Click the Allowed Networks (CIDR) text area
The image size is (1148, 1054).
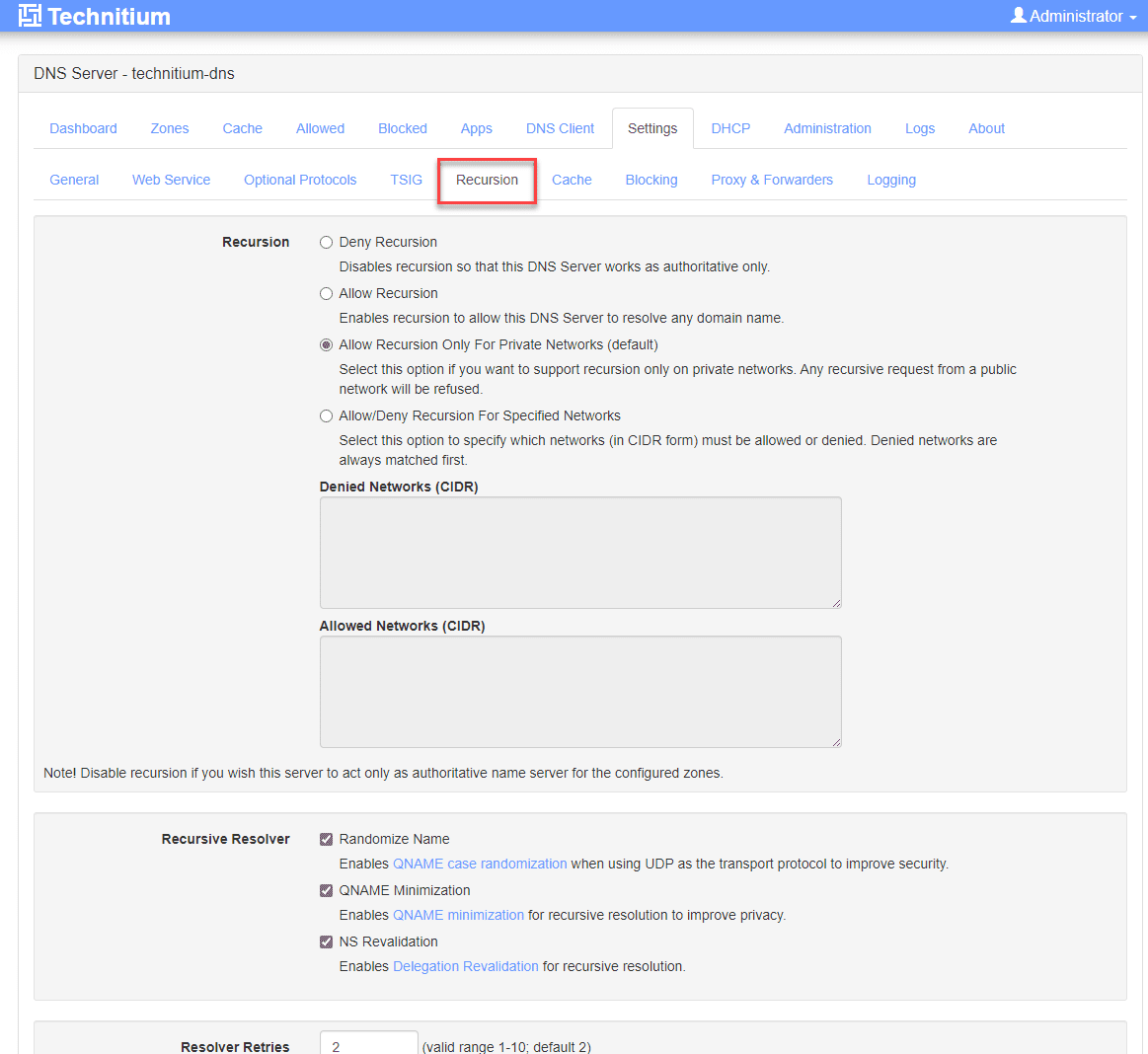(x=580, y=692)
